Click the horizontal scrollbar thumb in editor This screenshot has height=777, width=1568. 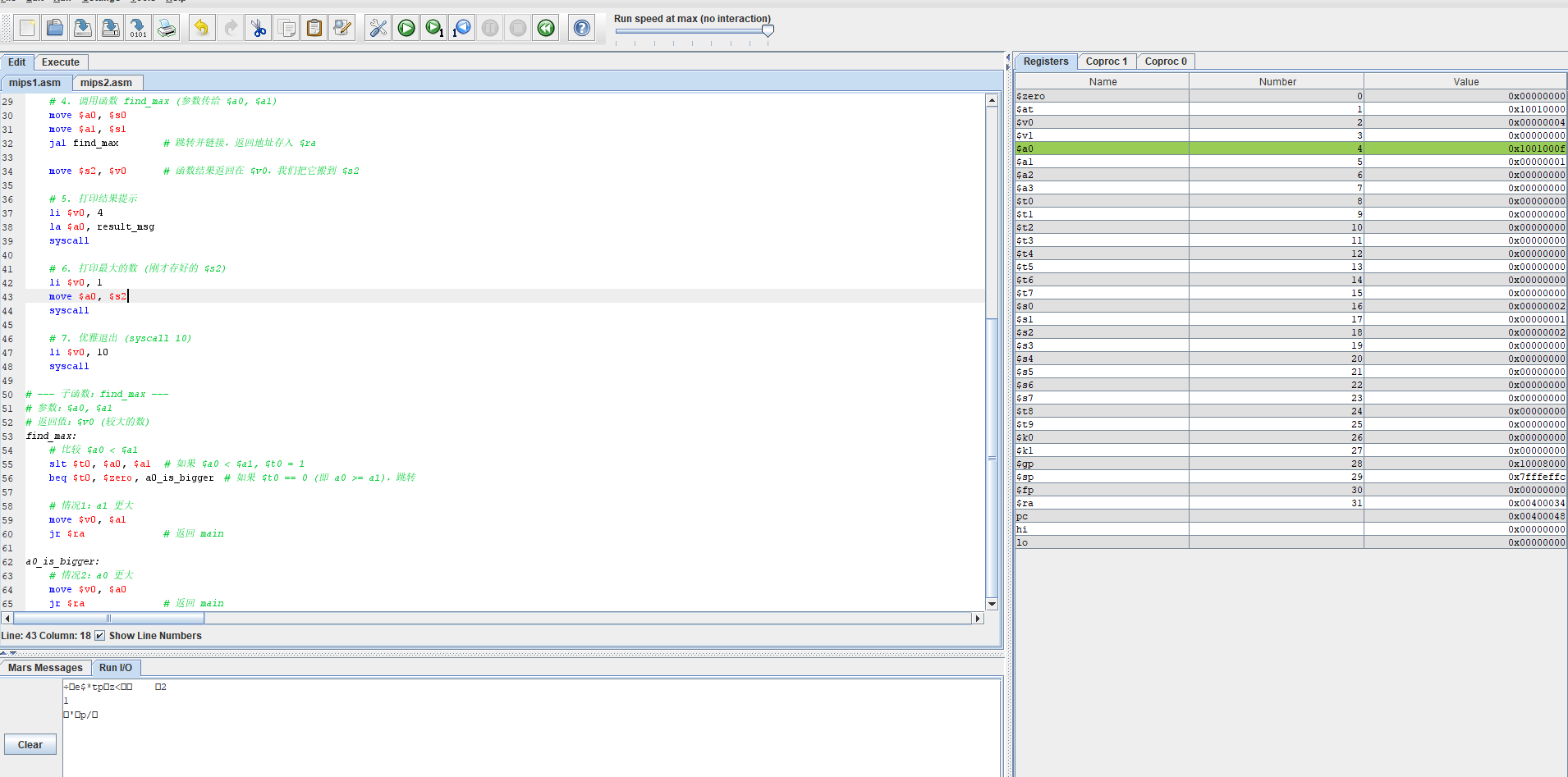108,619
